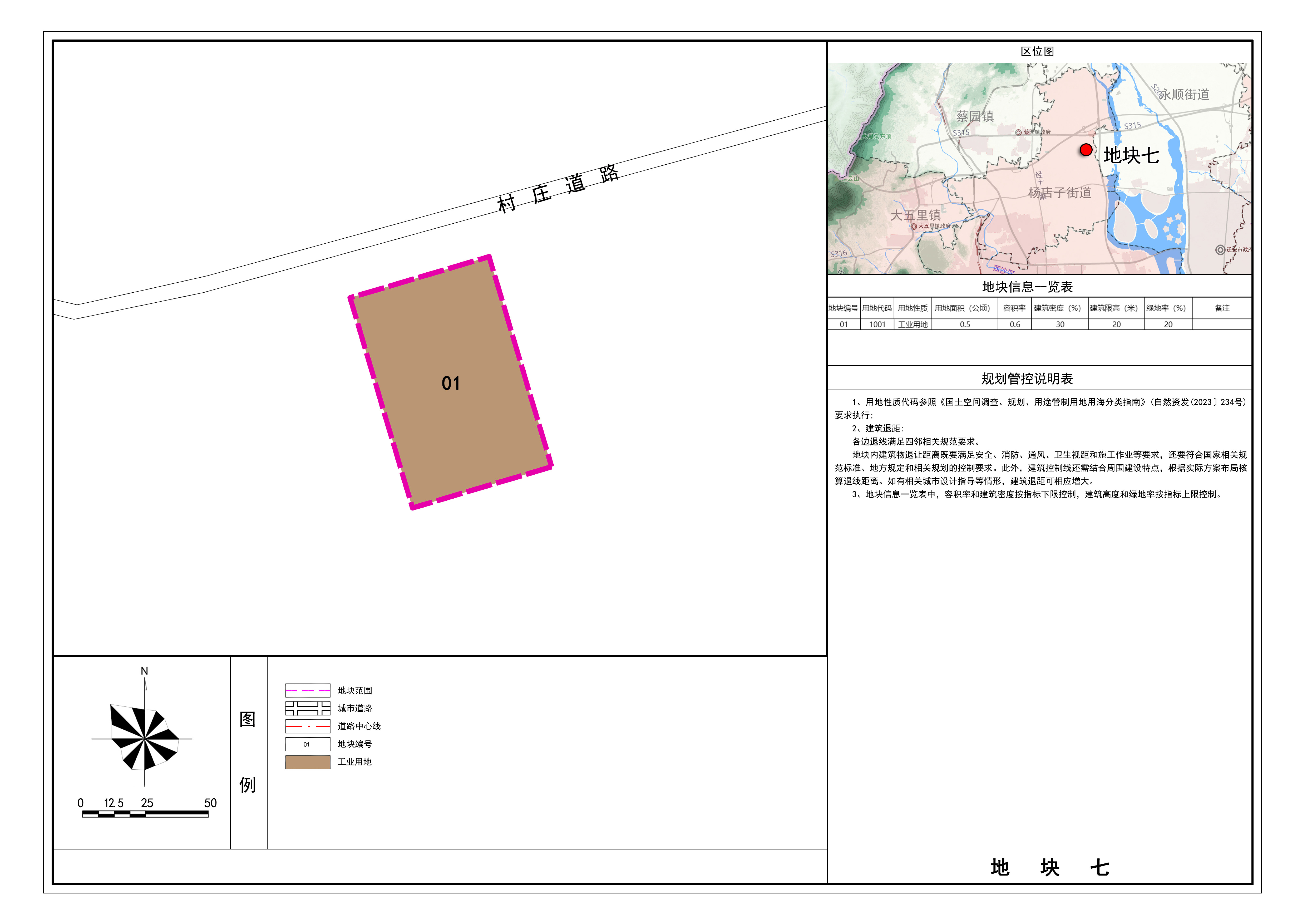Click the 工业用地 legend label
Viewport: 1307px width, 924px height.
(355, 762)
